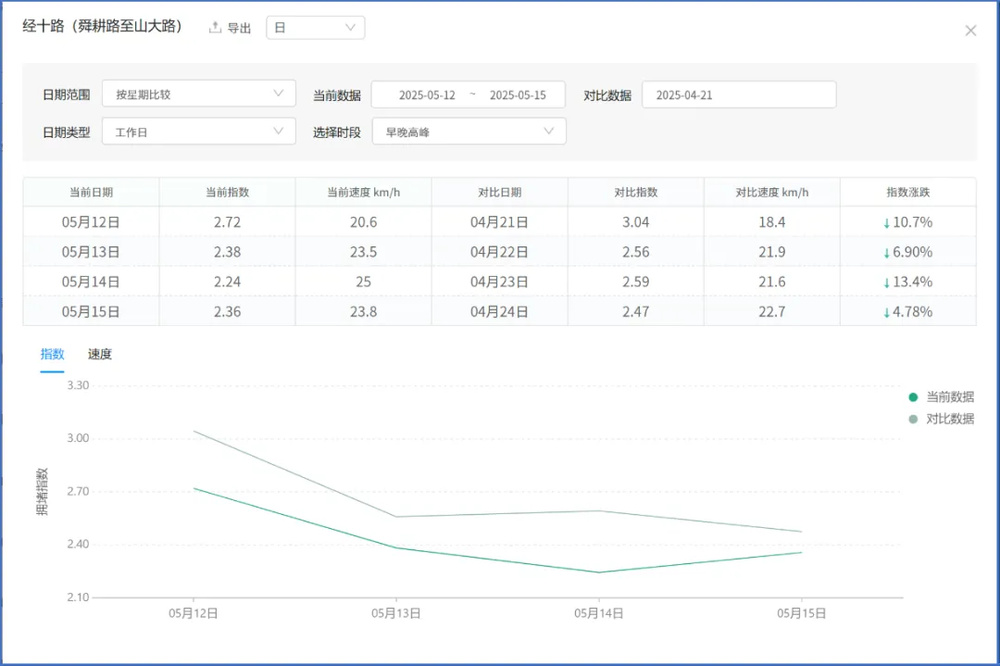Click the 导出 export text button
Screen dimensions: 1000x666
pyautogui.click(x=239, y=28)
